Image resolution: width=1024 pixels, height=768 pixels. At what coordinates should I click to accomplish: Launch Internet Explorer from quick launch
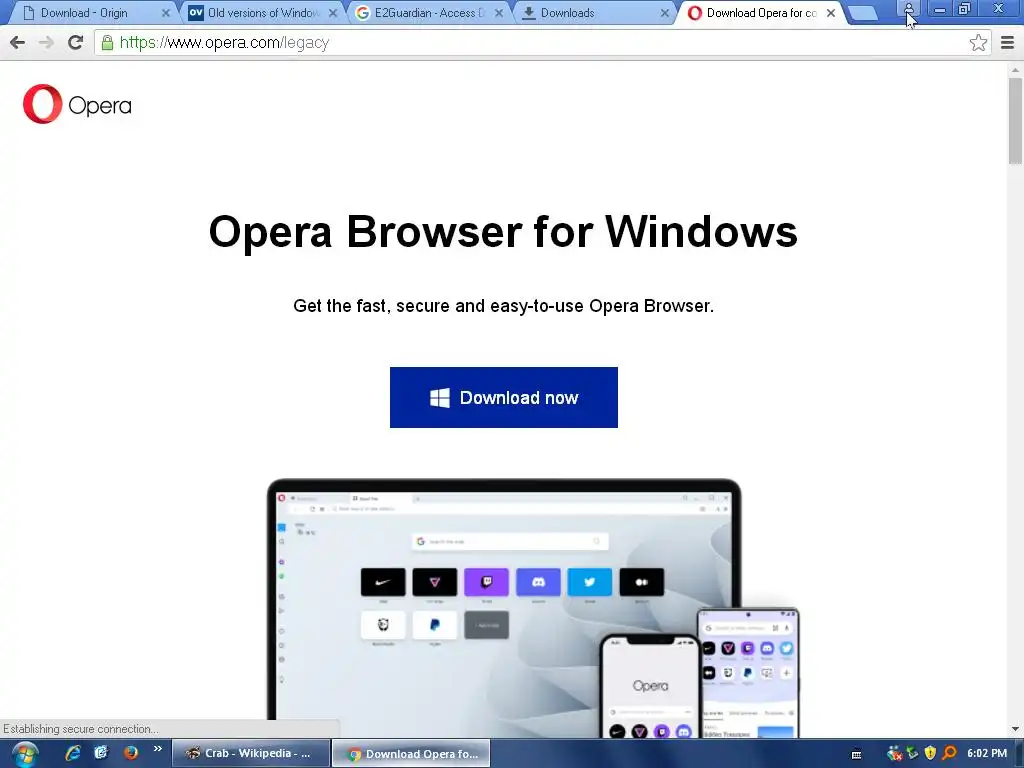(72, 753)
